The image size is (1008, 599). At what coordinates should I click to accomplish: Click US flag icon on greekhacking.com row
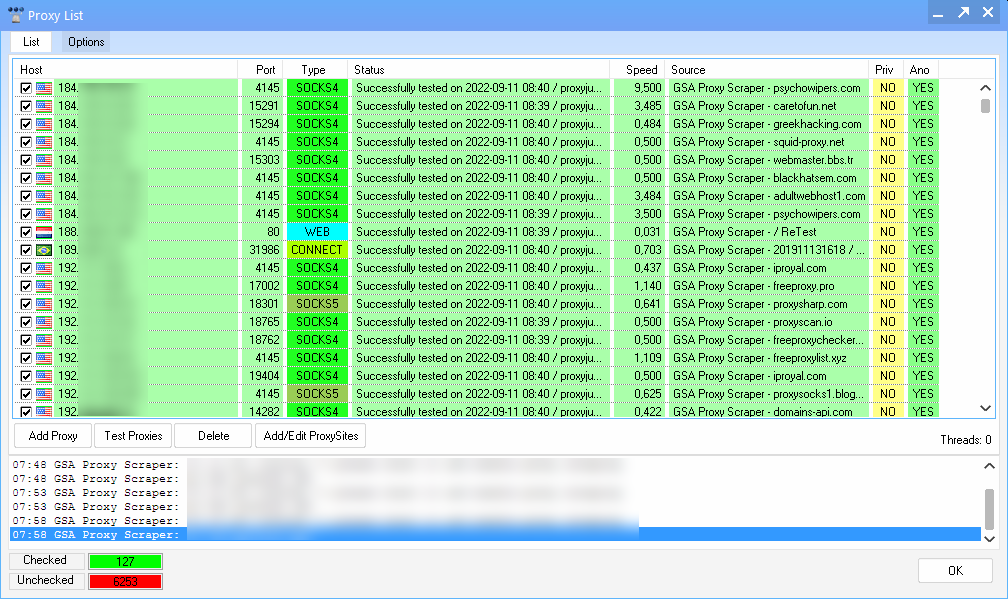coord(44,124)
